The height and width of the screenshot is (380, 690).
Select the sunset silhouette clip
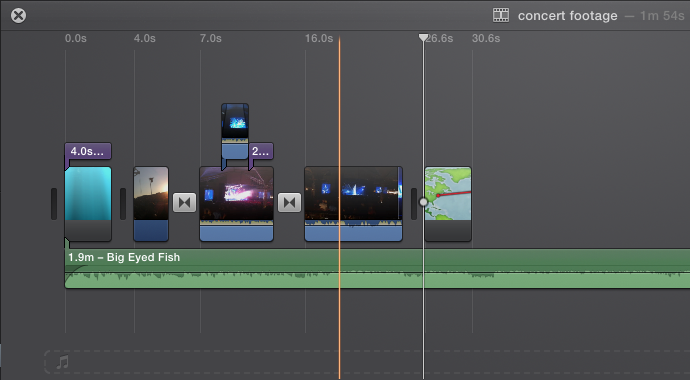(151, 204)
